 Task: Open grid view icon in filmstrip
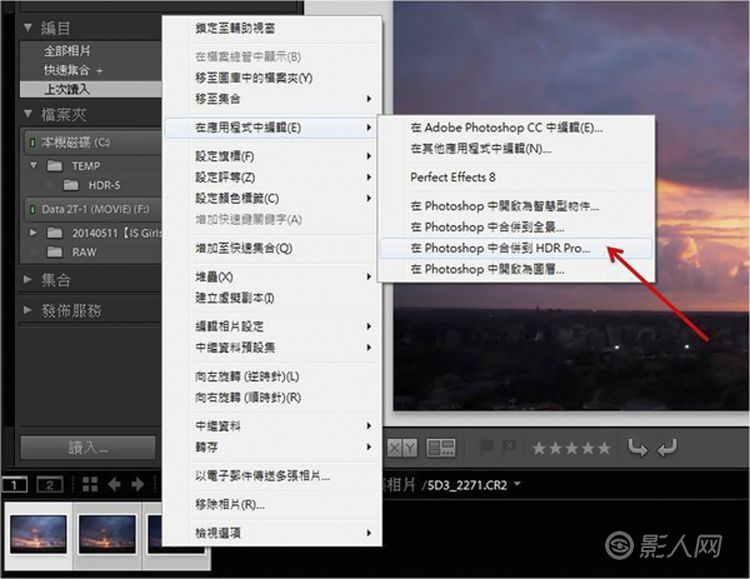(x=90, y=484)
